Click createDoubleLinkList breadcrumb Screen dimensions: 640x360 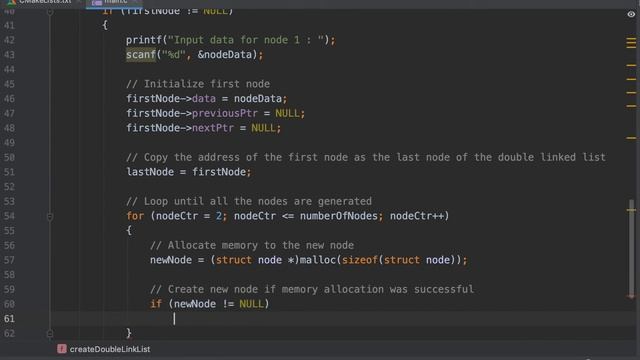tap(110, 349)
